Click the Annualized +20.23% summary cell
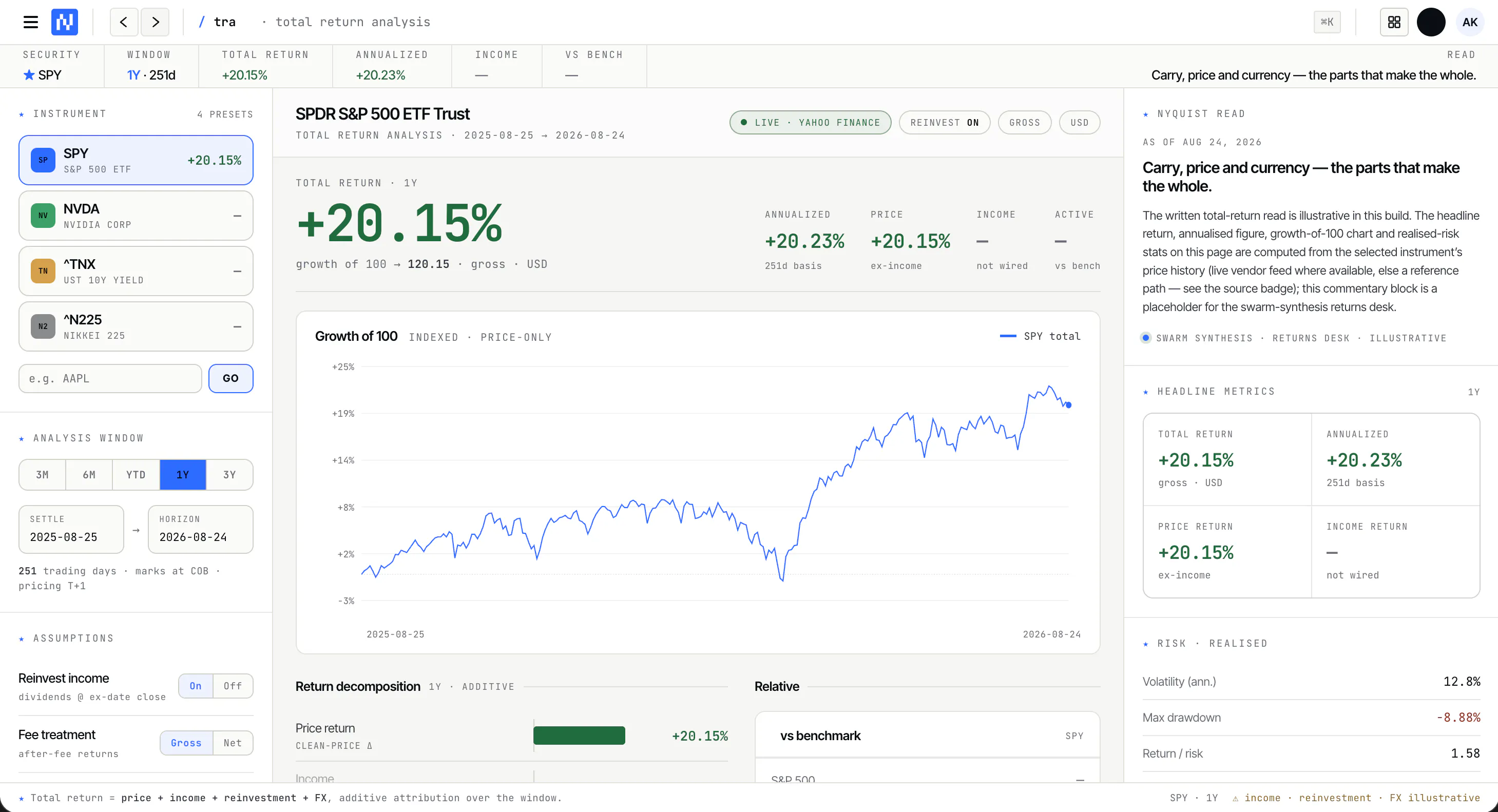 tap(392, 66)
